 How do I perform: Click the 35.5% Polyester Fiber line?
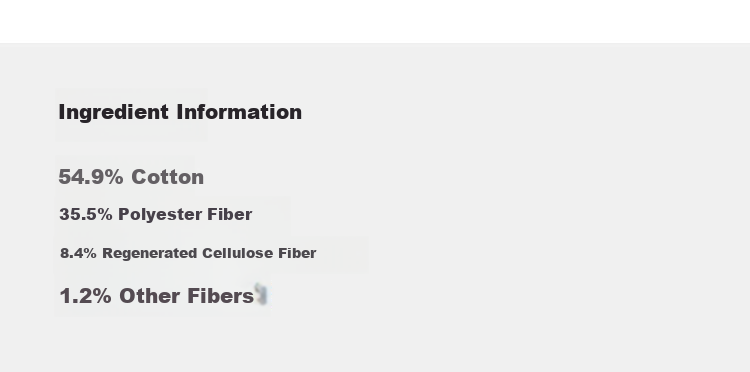point(155,214)
